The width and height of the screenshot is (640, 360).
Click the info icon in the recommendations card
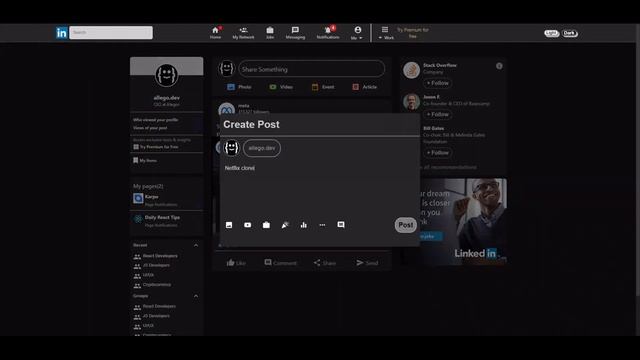pyautogui.click(x=499, y=66)
